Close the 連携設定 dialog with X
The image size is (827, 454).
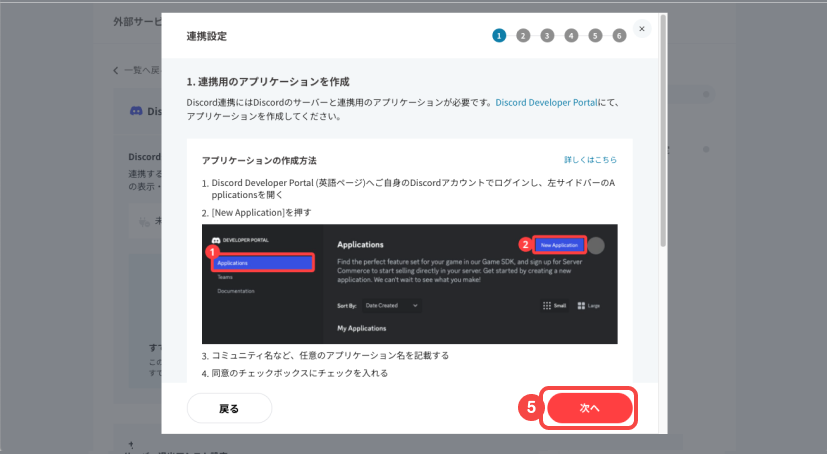click(642, 29)
